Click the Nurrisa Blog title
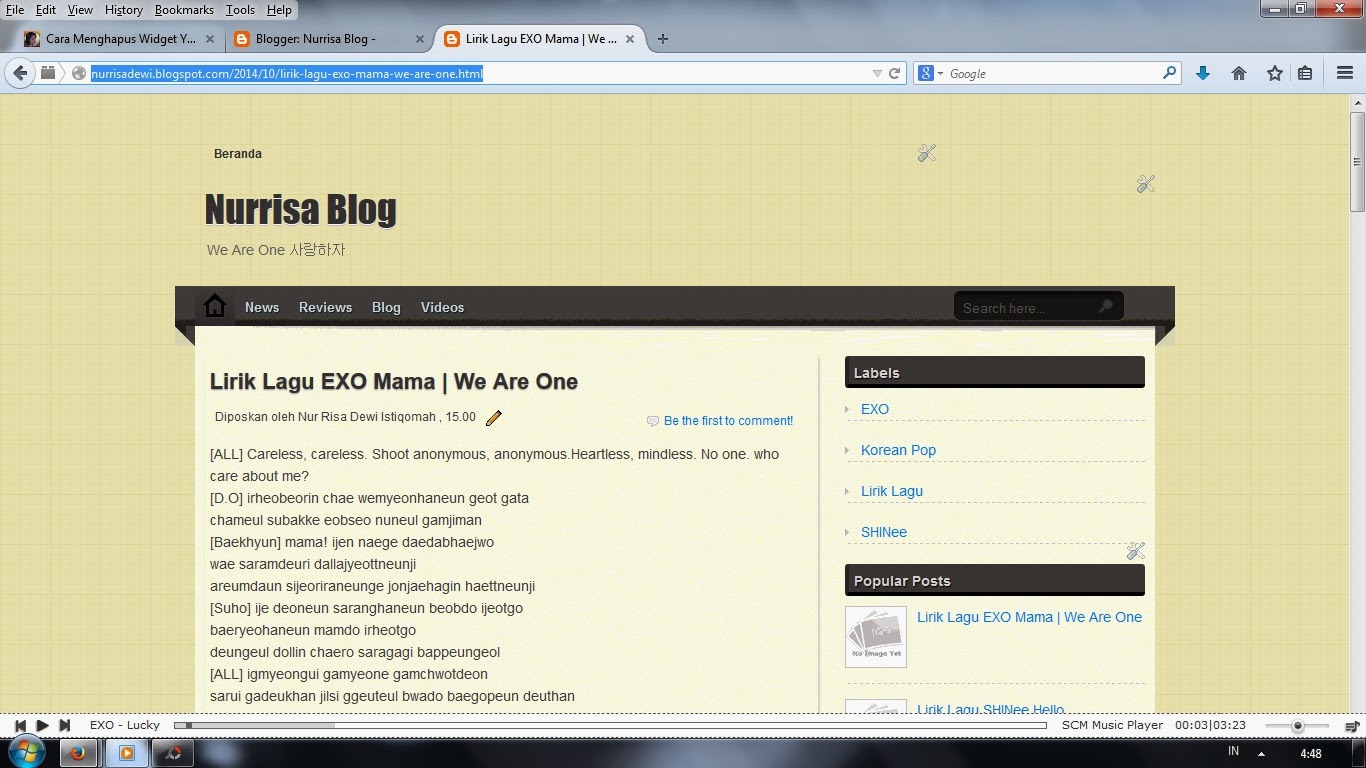1366x768 pixels. 301,210
